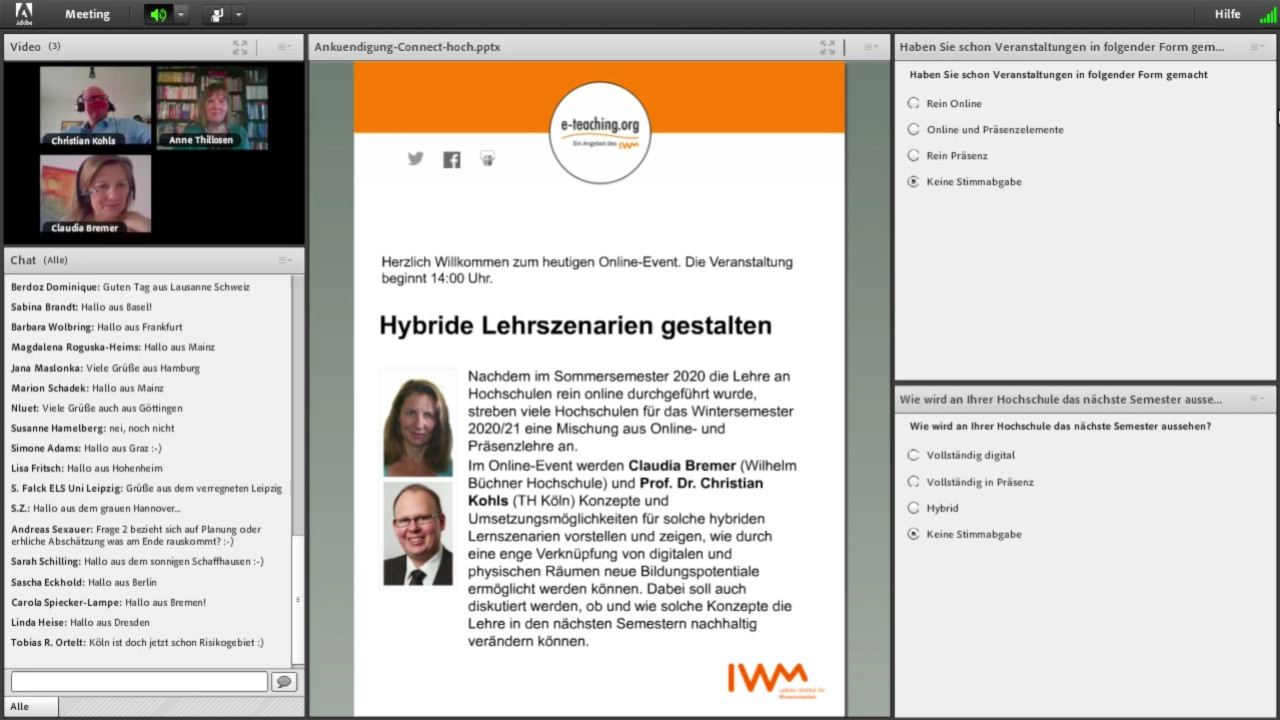
Task: Click the e-teaching.org circular logo
Action: tap(600, 134)
